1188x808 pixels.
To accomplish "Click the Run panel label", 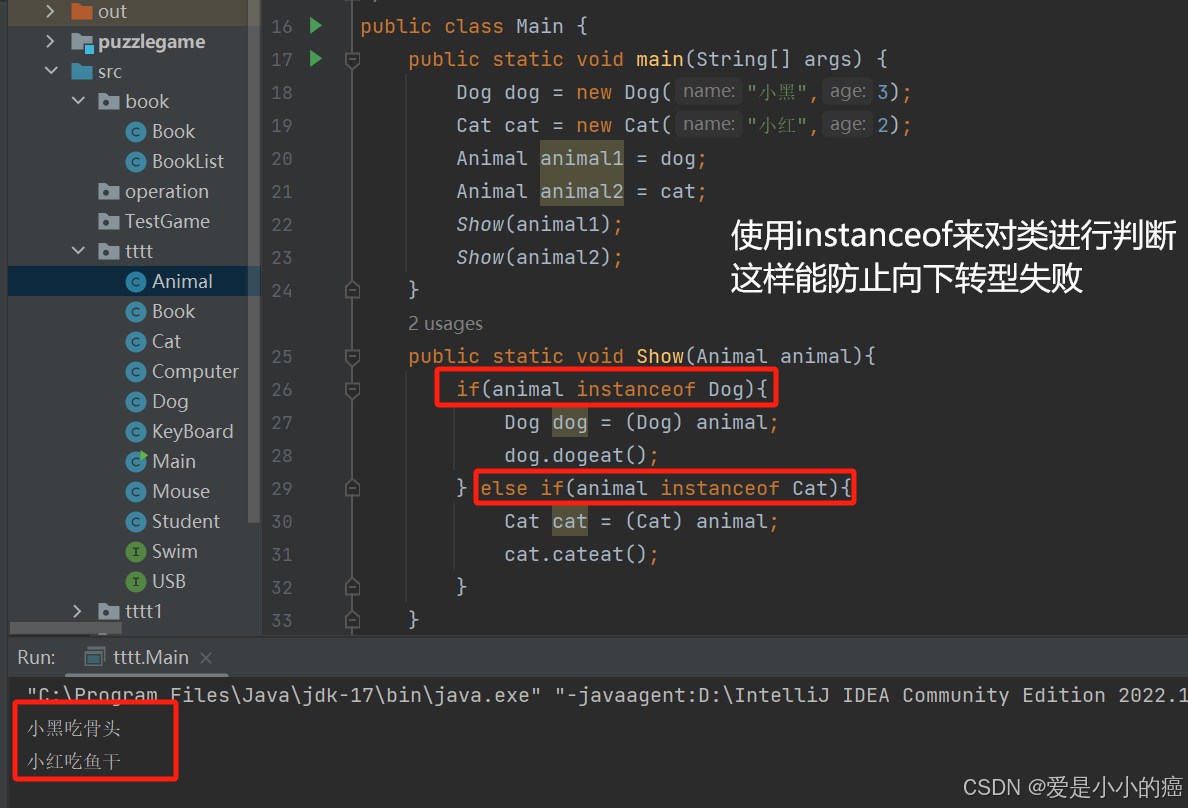I will click(x=36, y=657).
